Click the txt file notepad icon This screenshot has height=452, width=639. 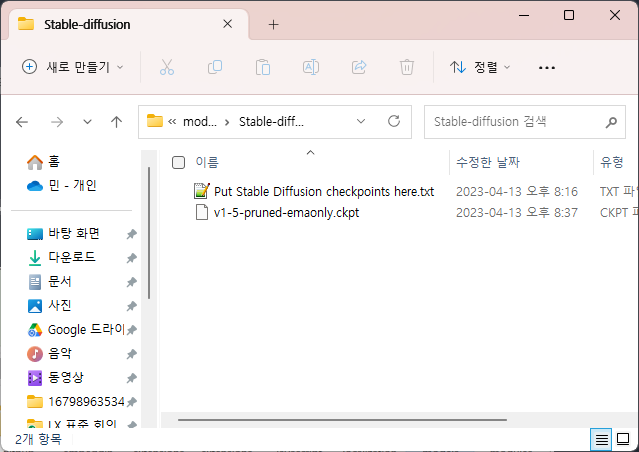202,191
